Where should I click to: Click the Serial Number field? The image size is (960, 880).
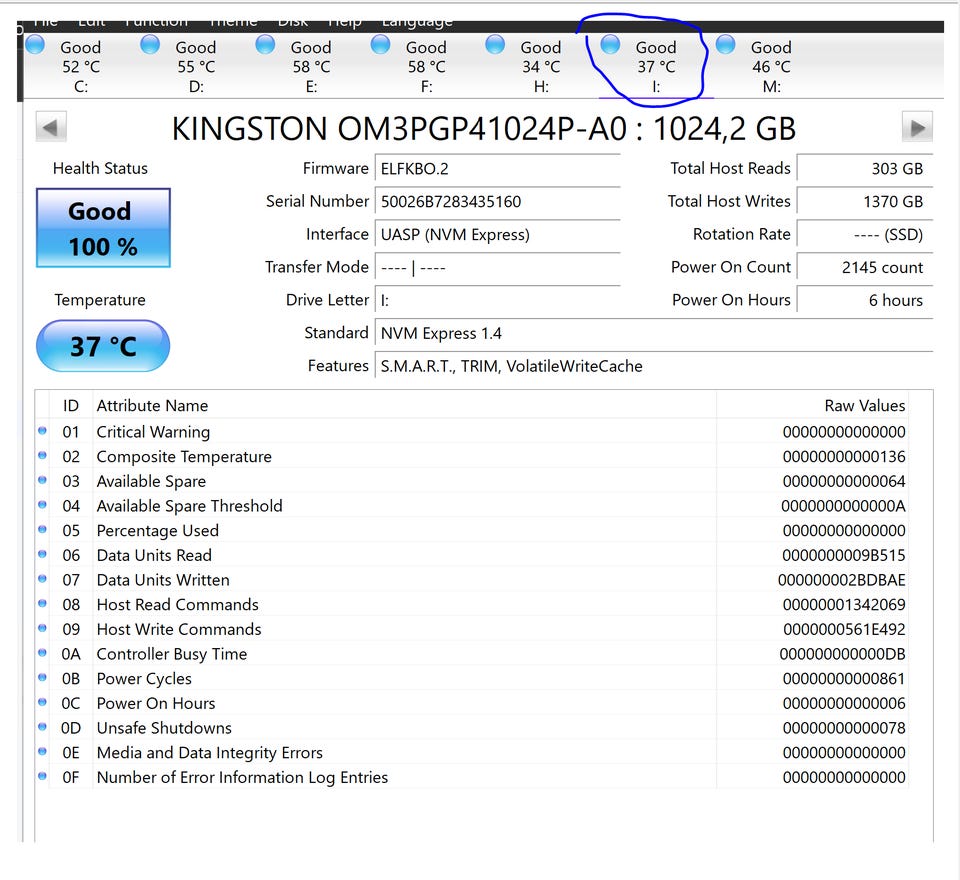[498, 202]
